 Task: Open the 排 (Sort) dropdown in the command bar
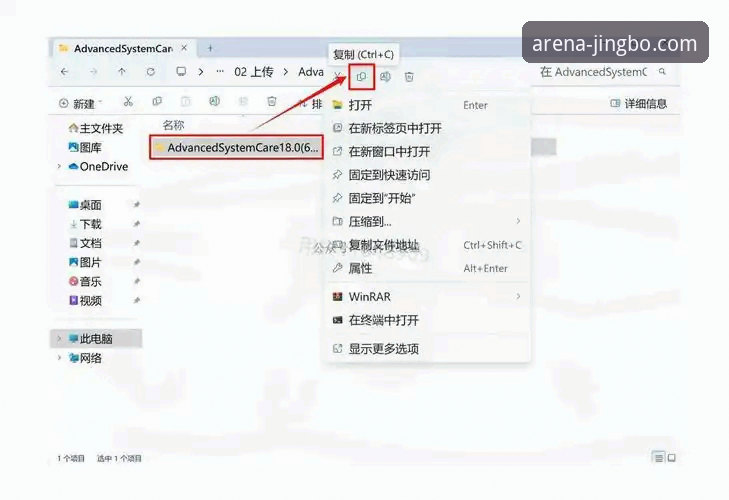310,103
